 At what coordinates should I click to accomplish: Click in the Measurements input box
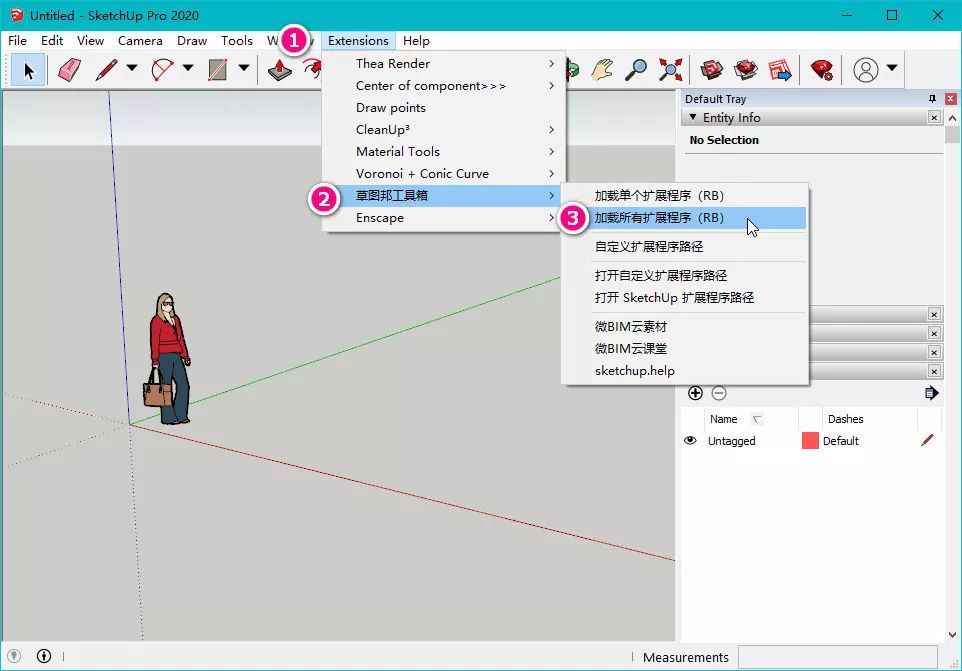[x=837, y=657]
